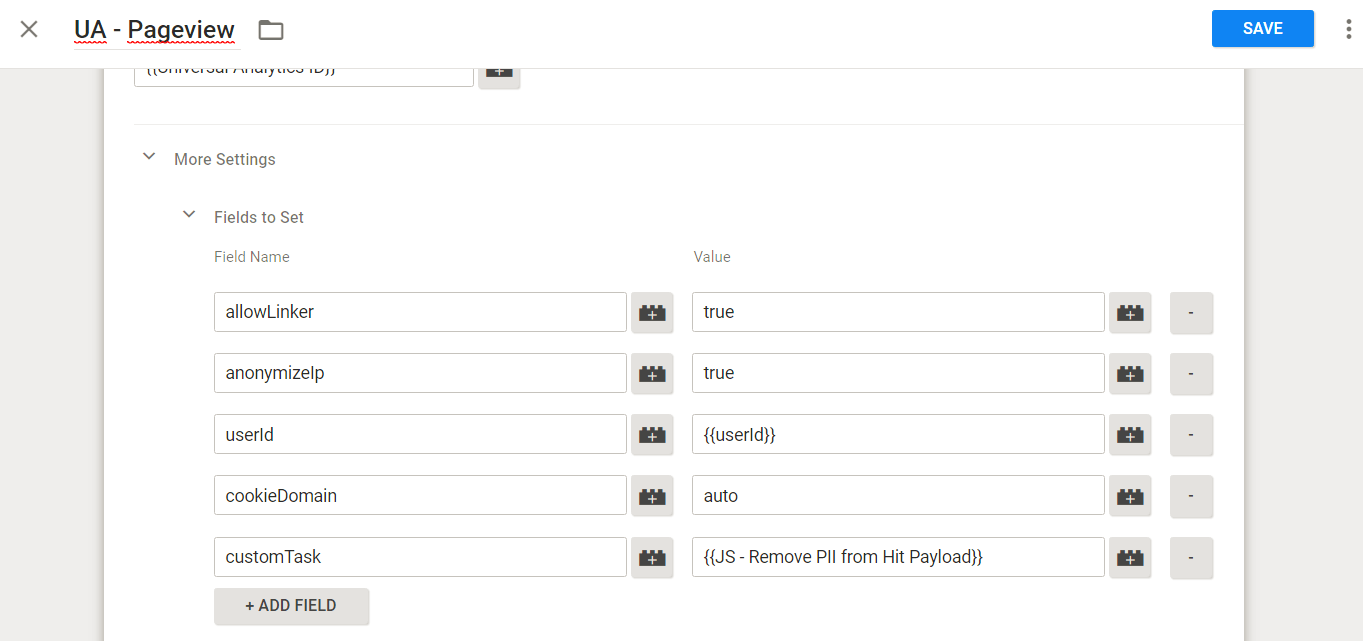Open the three-dot more actions menu
The width and height of the screenshot is (1363, 641).
[x=1348, y=29]
